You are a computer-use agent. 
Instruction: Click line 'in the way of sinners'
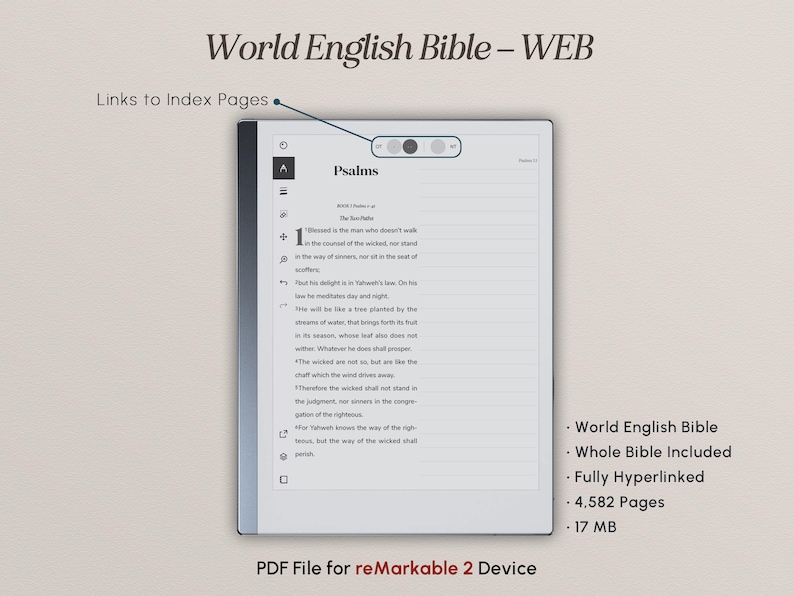click(356, 257)
